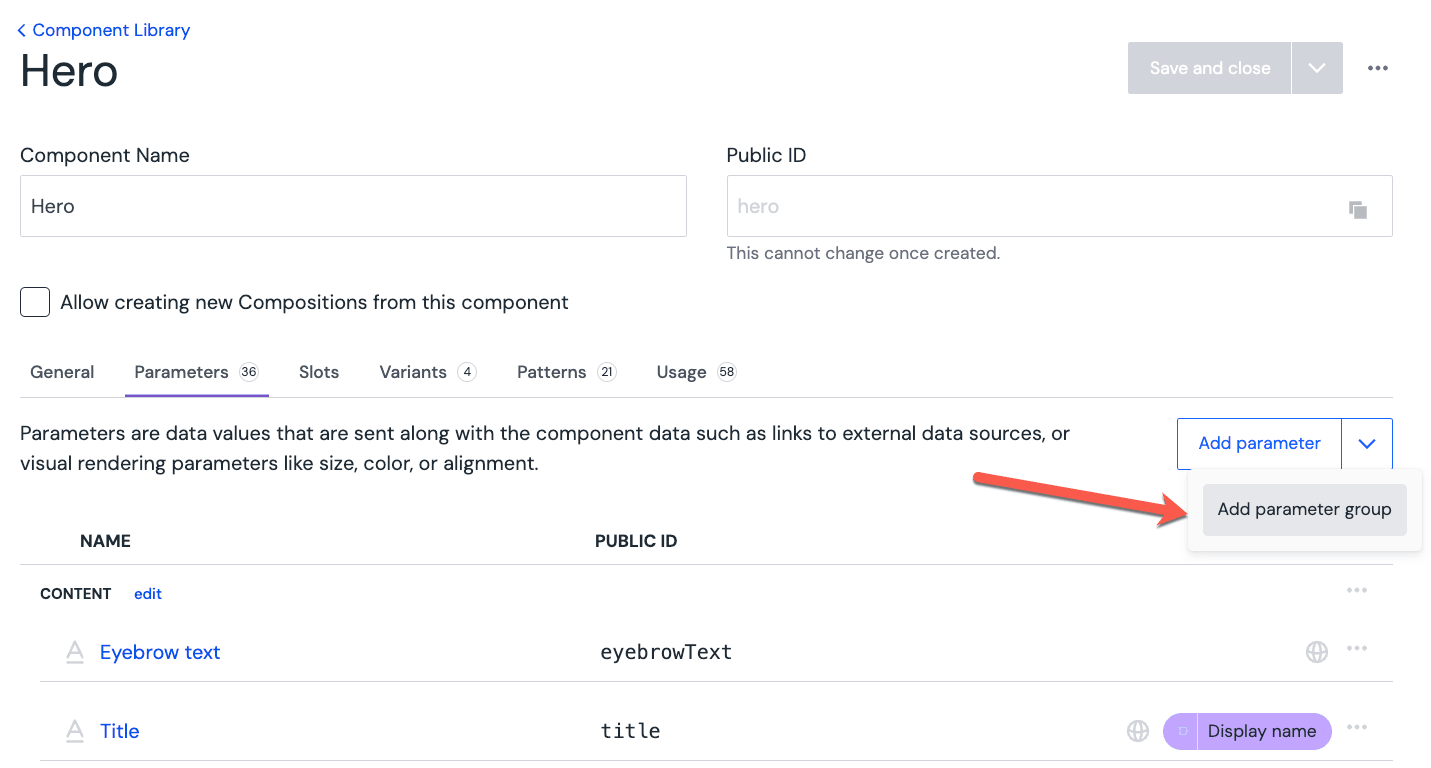Select Add parameter group menu option
The height and width of the screenshot is (768, 1431).
click(x=1304, y=510)
